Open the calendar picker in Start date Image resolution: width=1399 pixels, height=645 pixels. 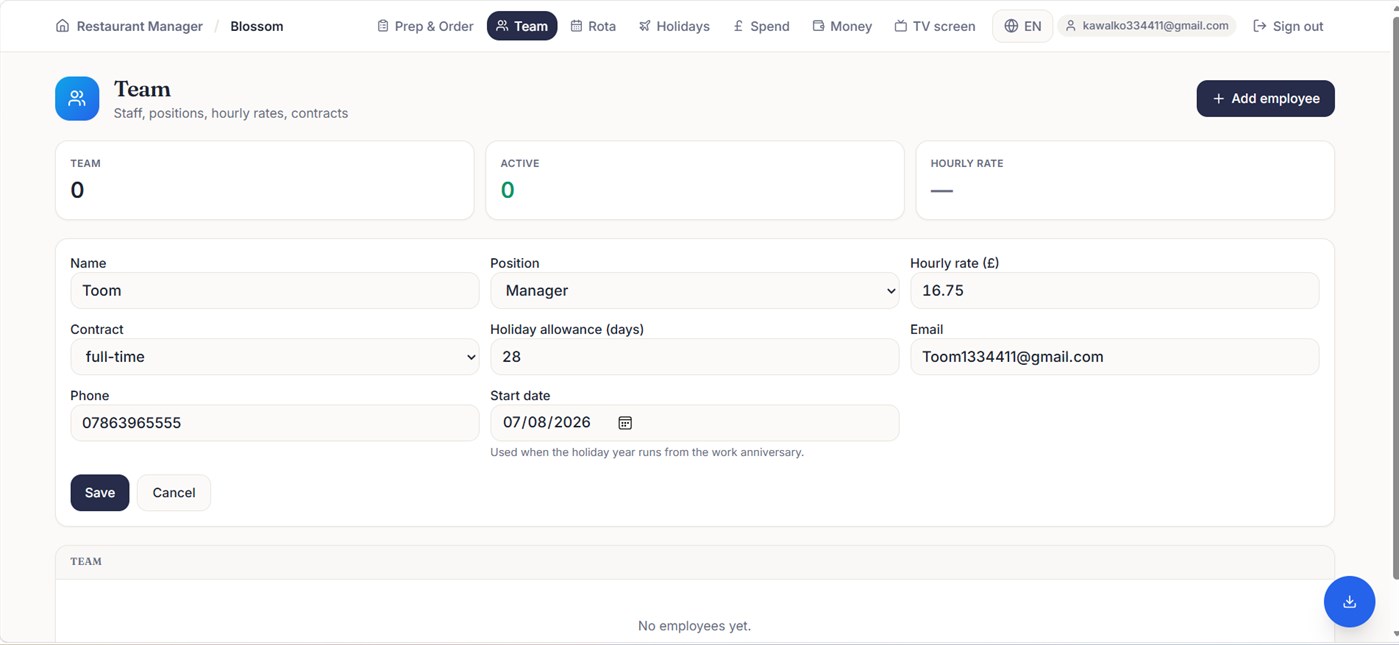[x=625, y=423]
